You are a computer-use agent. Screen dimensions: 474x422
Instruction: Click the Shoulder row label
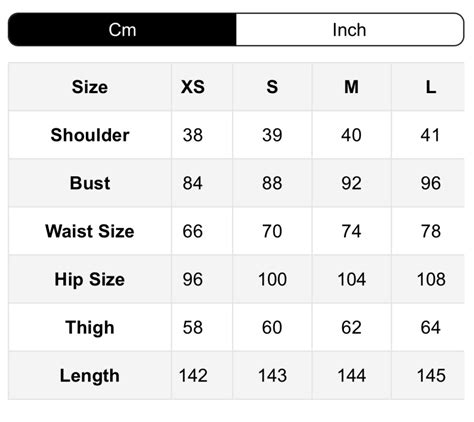90,135
